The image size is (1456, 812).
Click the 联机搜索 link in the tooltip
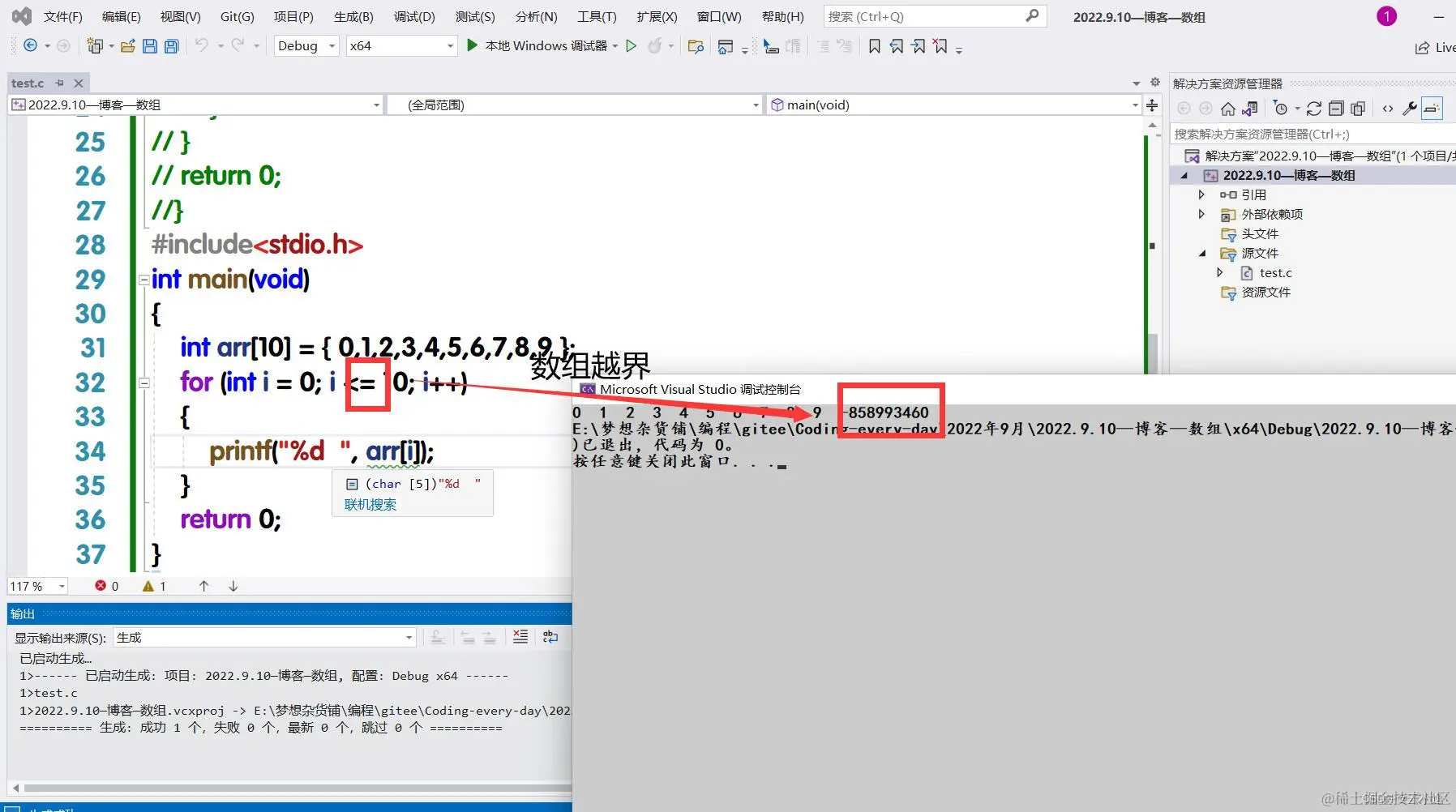(370, 504)
